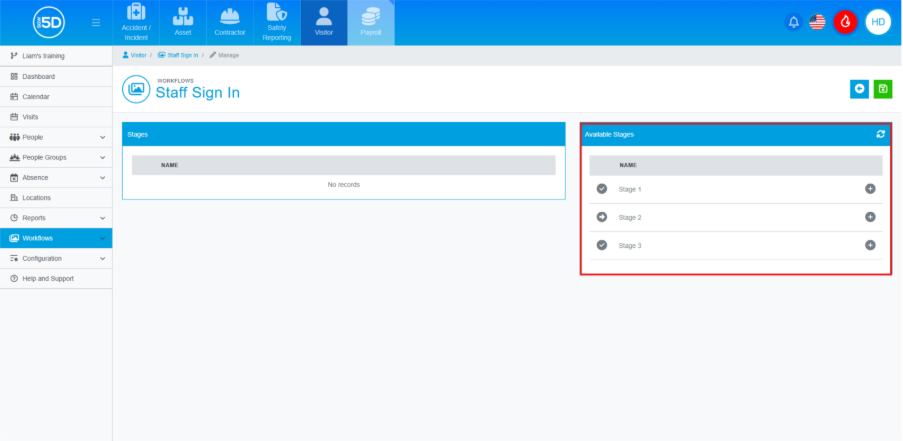The image size is (903, 441).
Task: Open the Safety Reporting module tab
Action: tap(277, 22)
